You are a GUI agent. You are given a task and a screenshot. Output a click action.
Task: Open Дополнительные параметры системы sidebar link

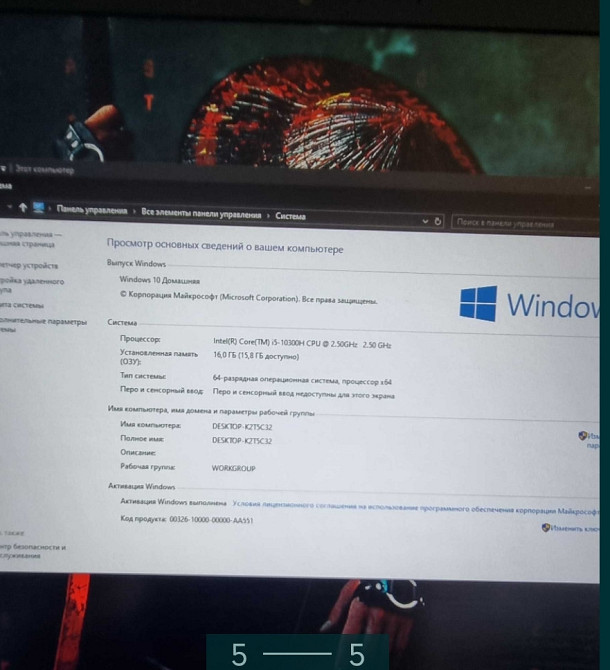(x=43, y=325)
